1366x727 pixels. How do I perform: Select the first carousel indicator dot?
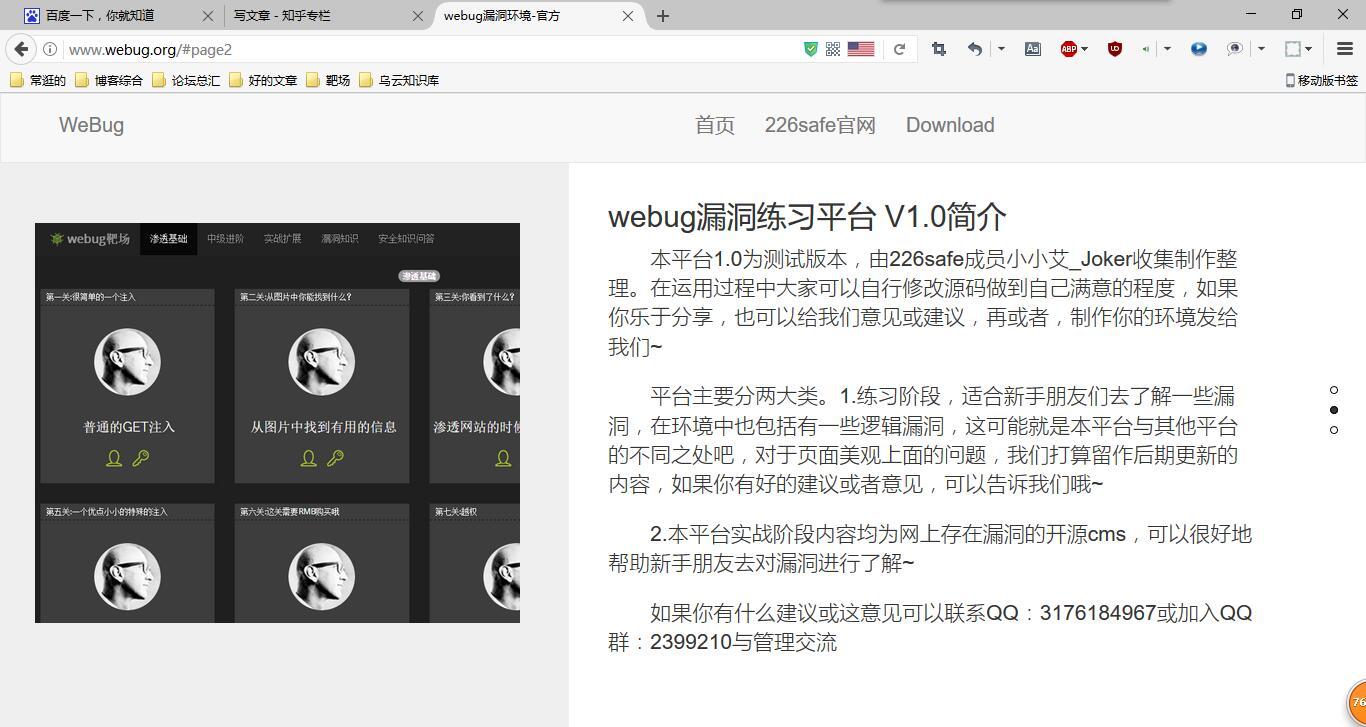point(1335,390)
